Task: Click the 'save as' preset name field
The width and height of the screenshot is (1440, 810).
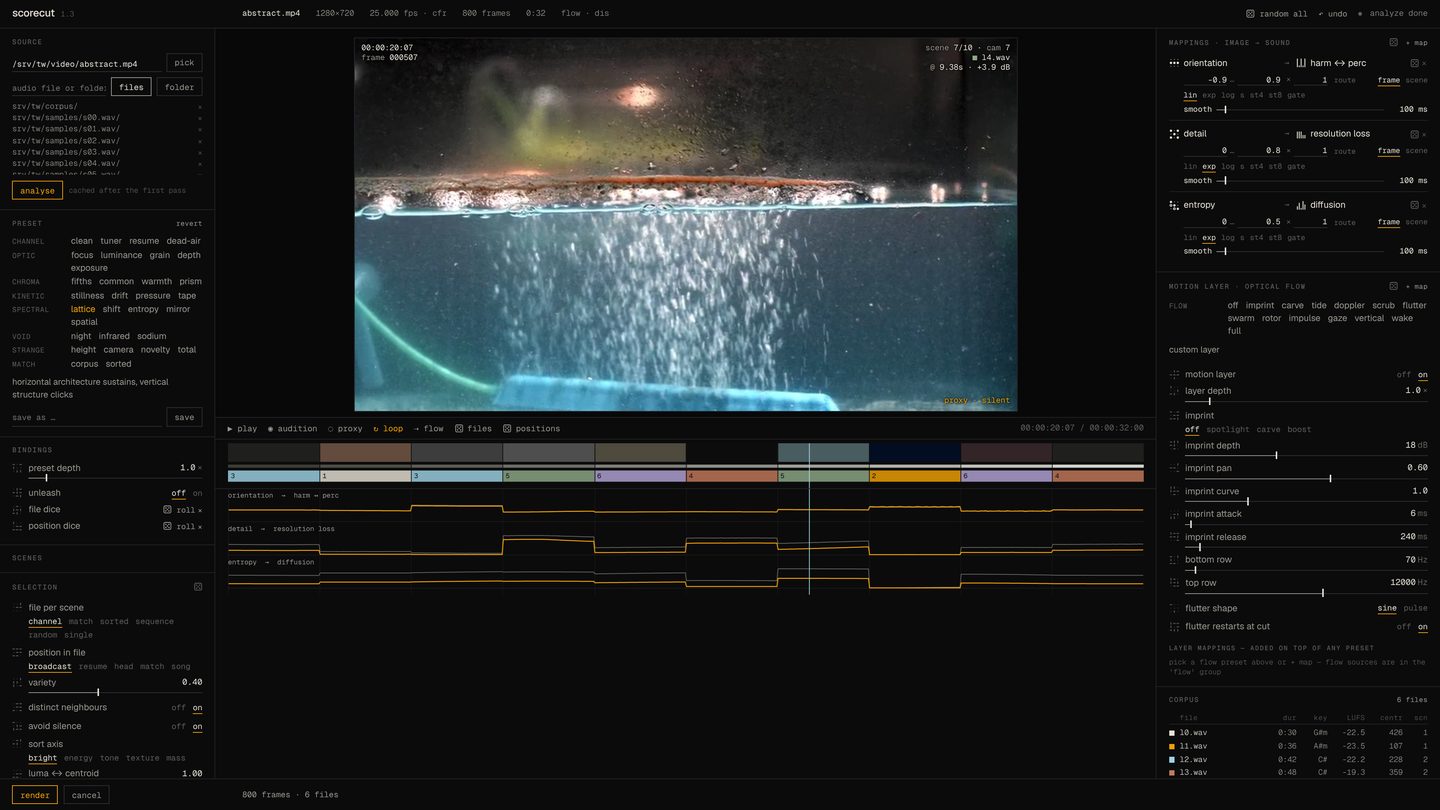Action: point(87,417)
